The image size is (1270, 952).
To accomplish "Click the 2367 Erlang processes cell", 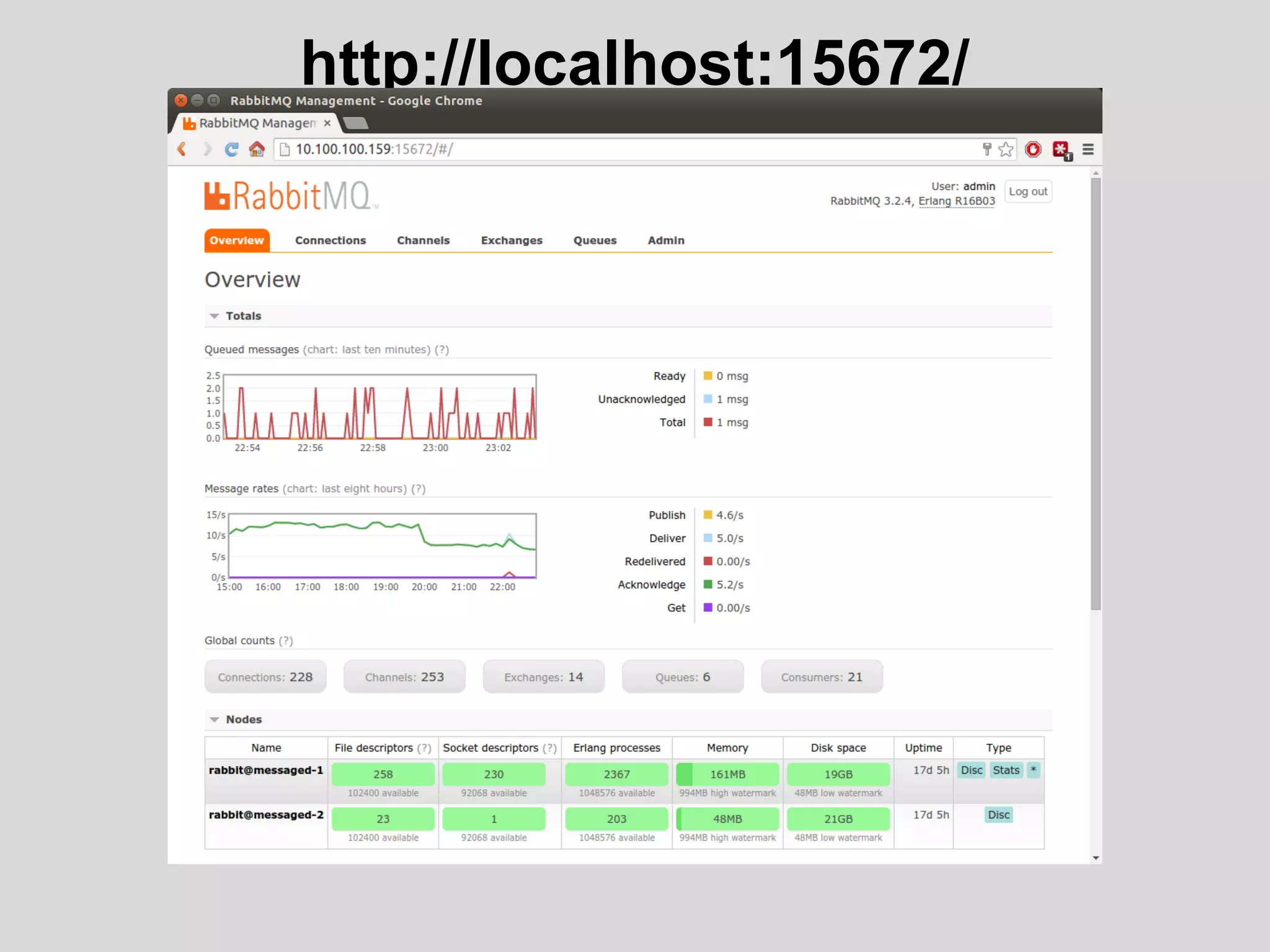I will [x=617, y=775].
